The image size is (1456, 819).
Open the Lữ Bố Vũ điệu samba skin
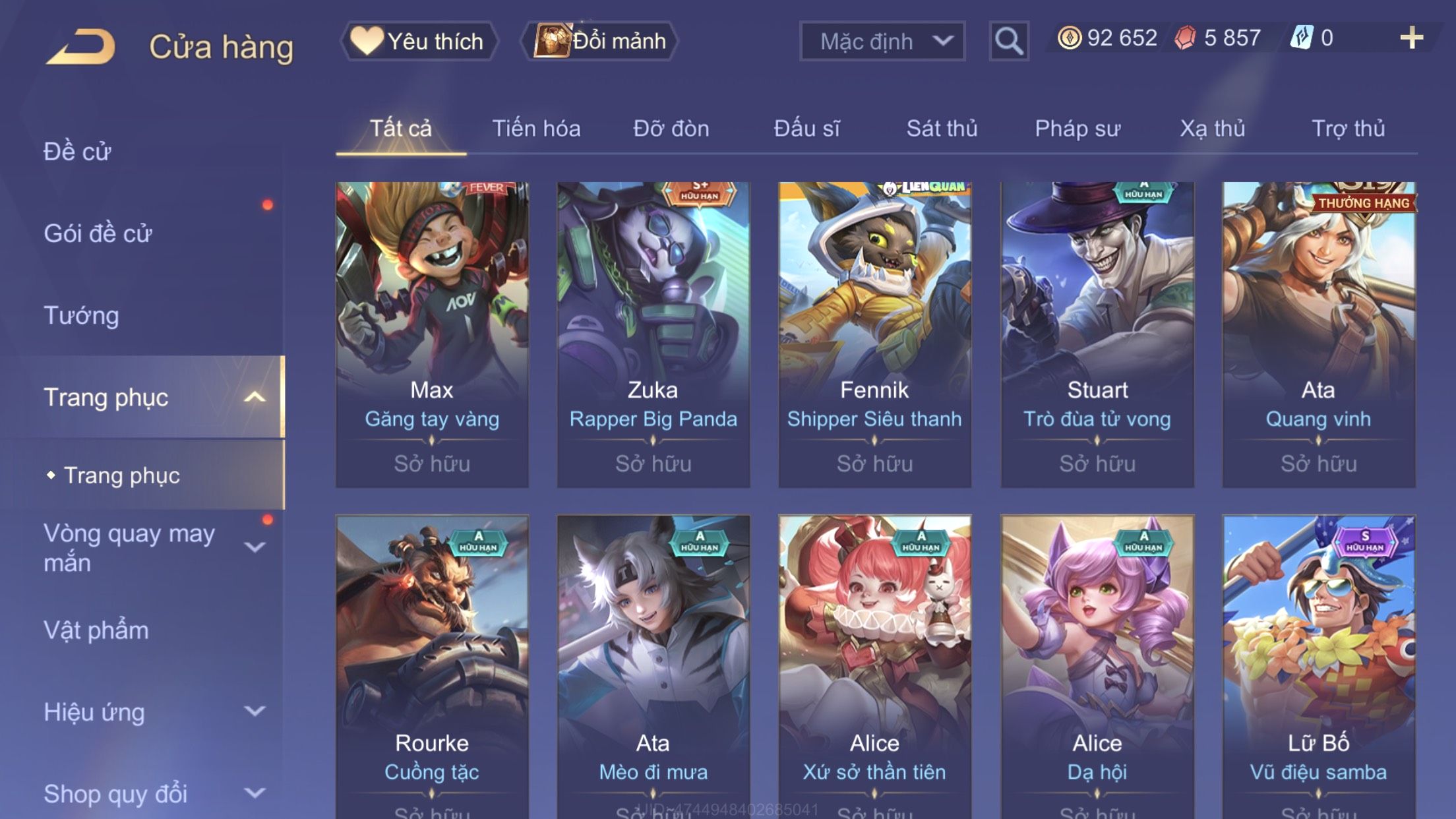[x=1318, y=666]
